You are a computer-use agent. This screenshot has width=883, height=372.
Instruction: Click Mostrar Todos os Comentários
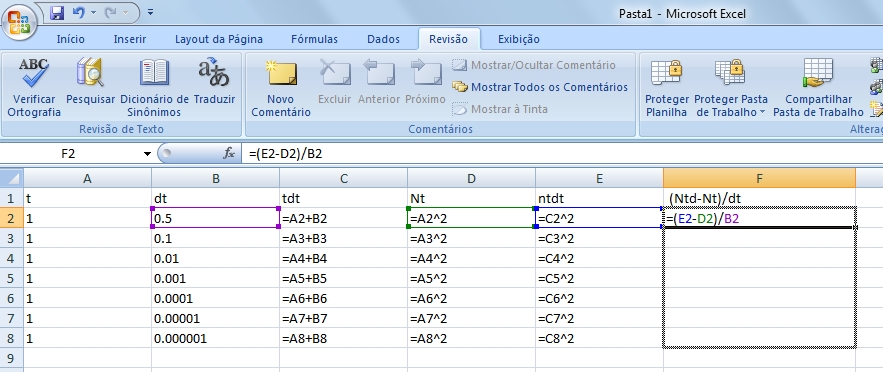click(x=540, y=87)
